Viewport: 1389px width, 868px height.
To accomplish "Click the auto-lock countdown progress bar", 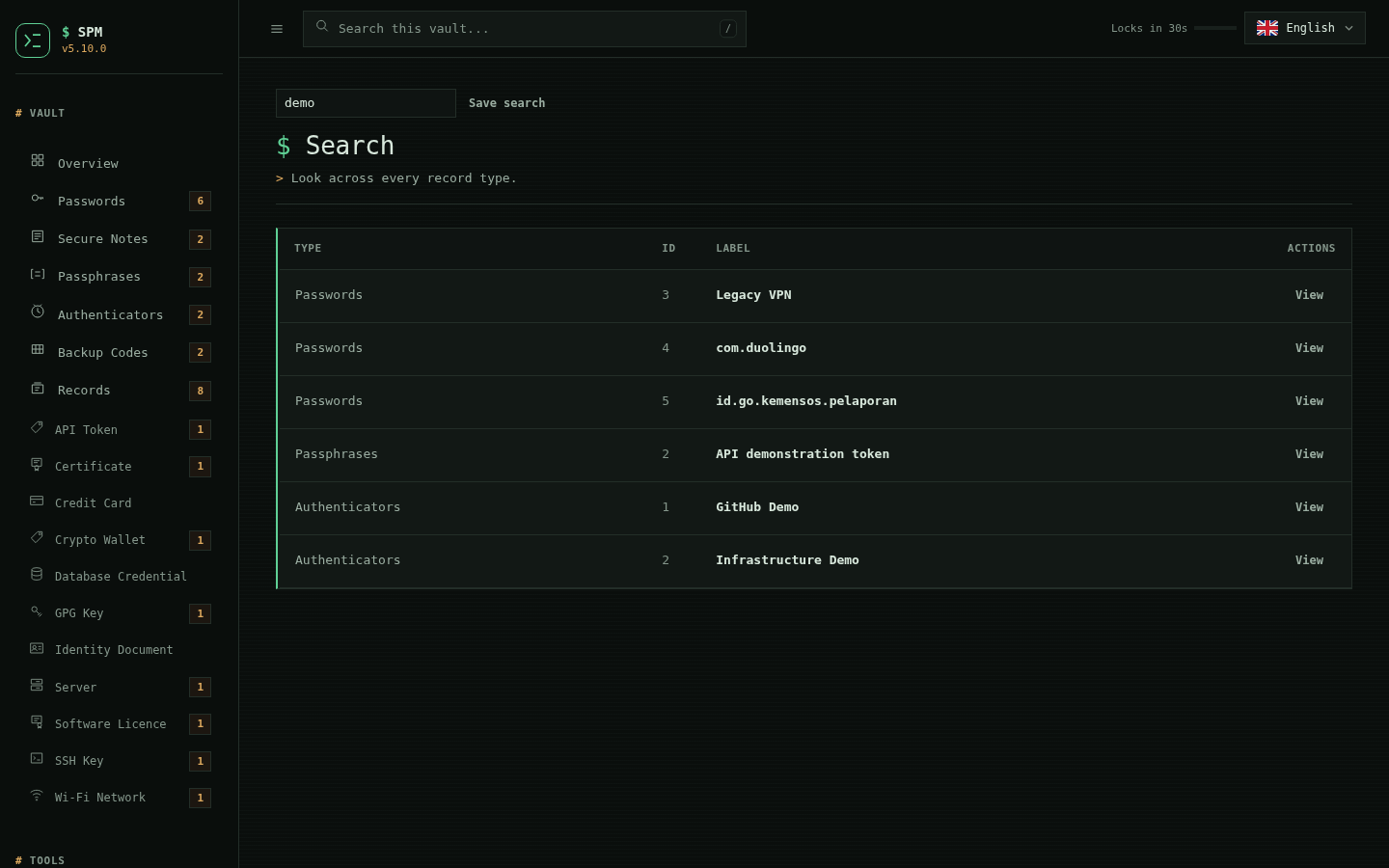I will click(x=1215, y=28).
